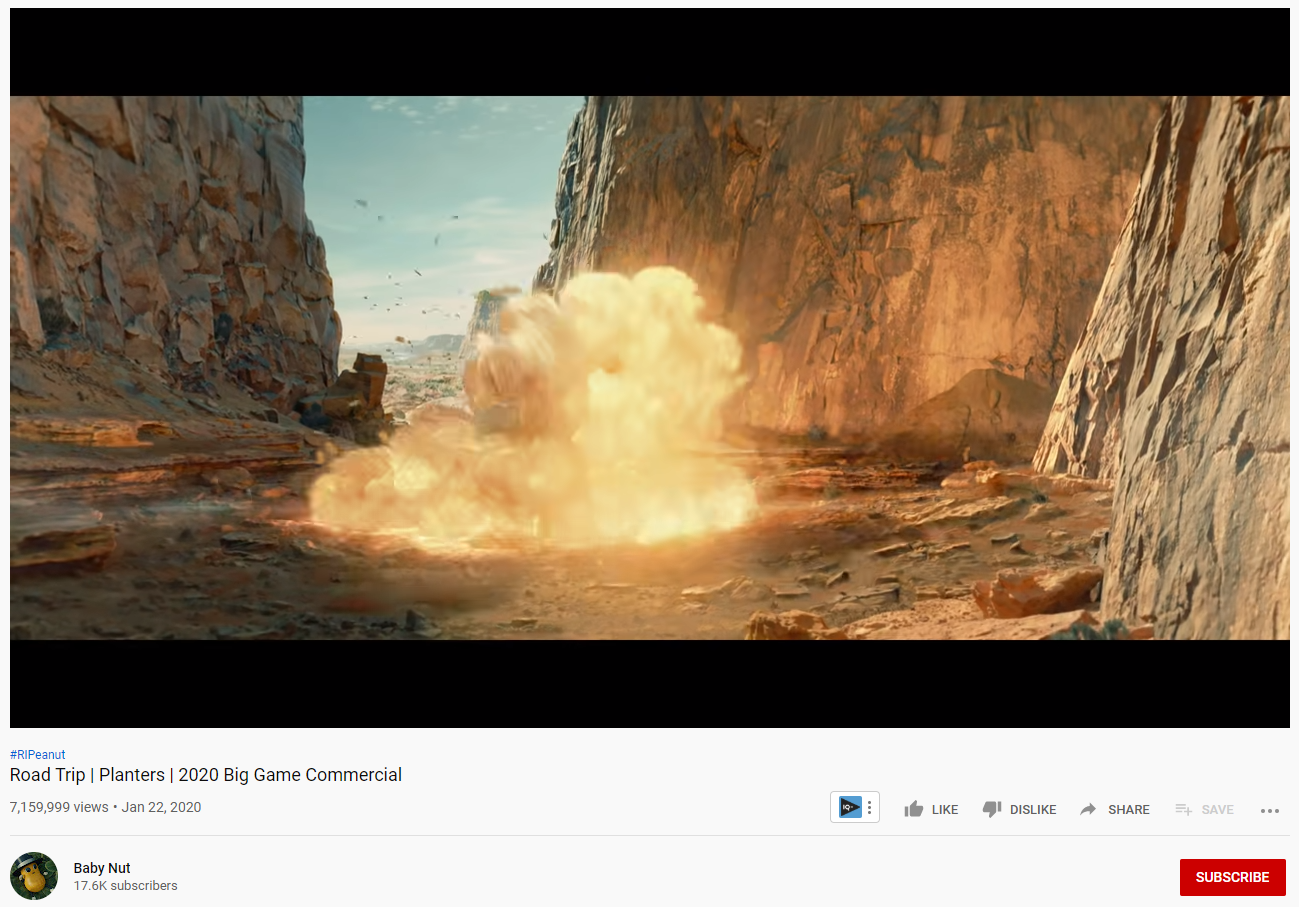Click the thumbs-down Dislike icon

pyautogui.click(x=992, y=809)
